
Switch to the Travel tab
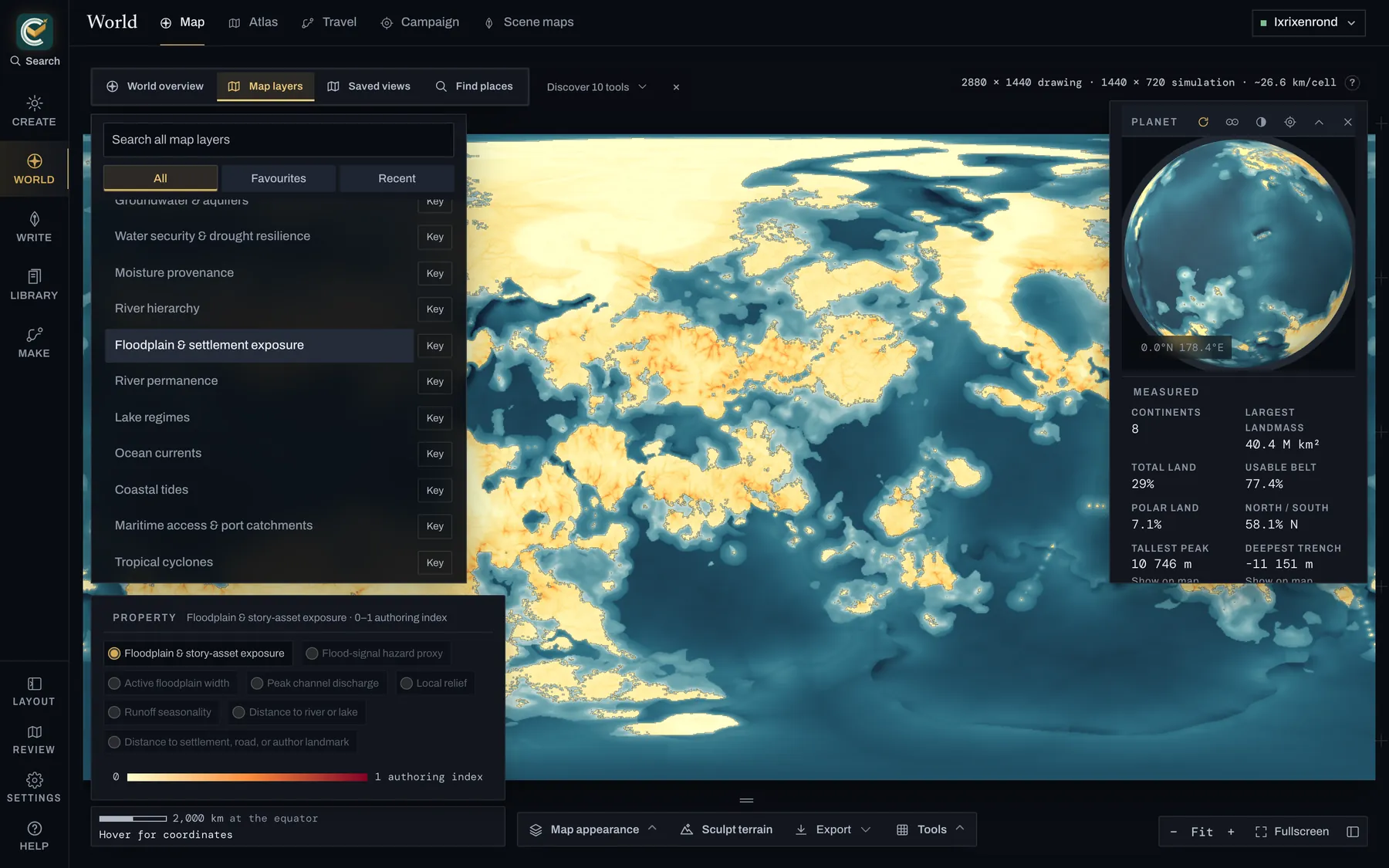coord(330,22)
